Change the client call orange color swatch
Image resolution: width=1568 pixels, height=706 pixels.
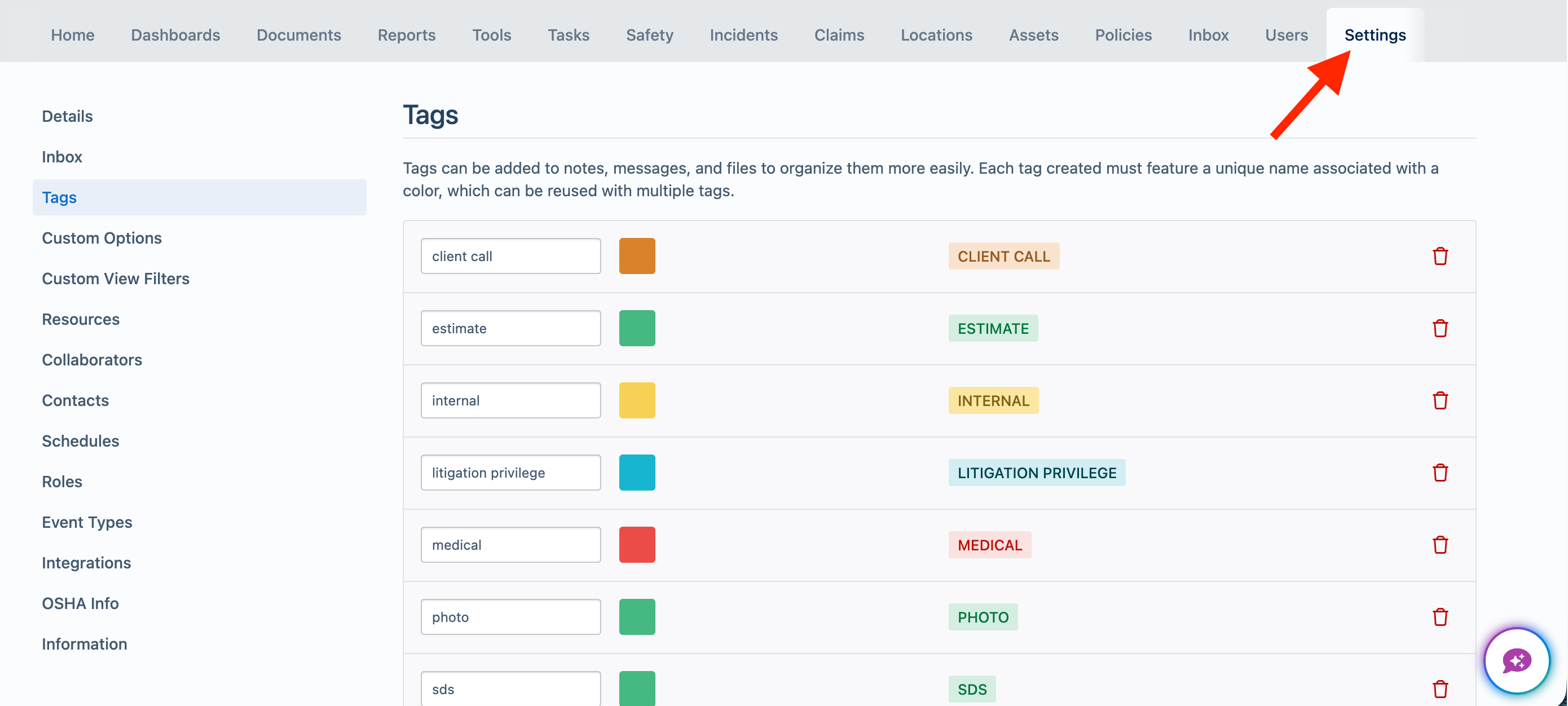[x=637, y=256]
